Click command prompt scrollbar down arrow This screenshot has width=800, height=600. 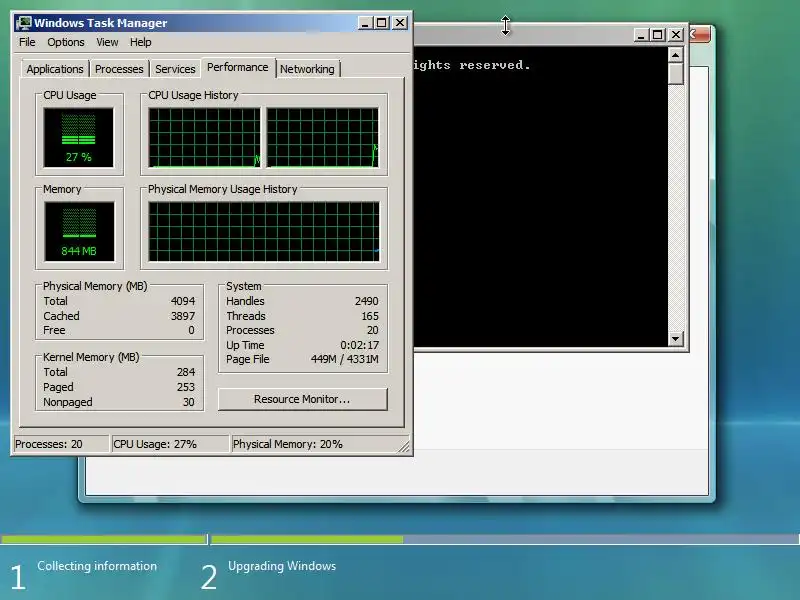(x=676, y=338)
